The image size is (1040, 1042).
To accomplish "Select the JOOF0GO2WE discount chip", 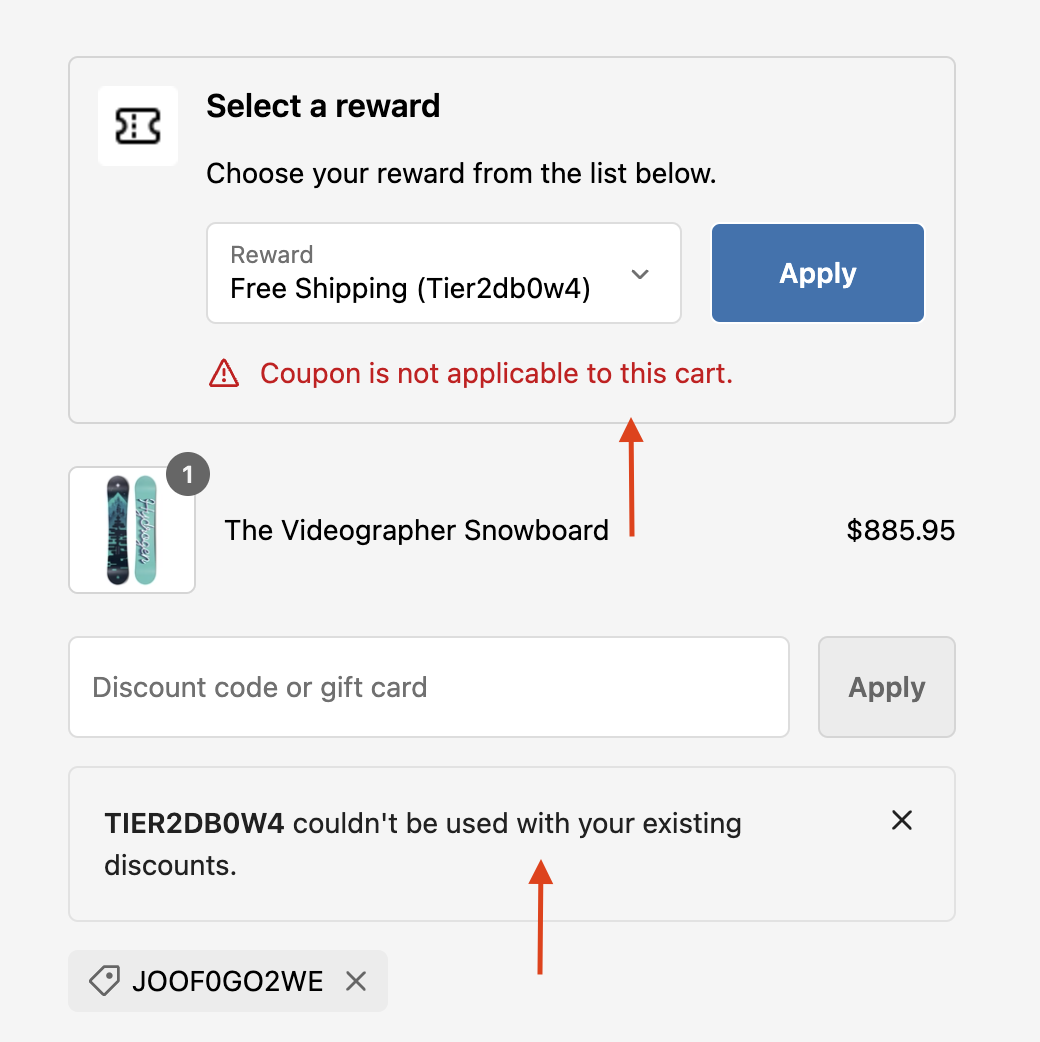I will (x=227, y=981).
